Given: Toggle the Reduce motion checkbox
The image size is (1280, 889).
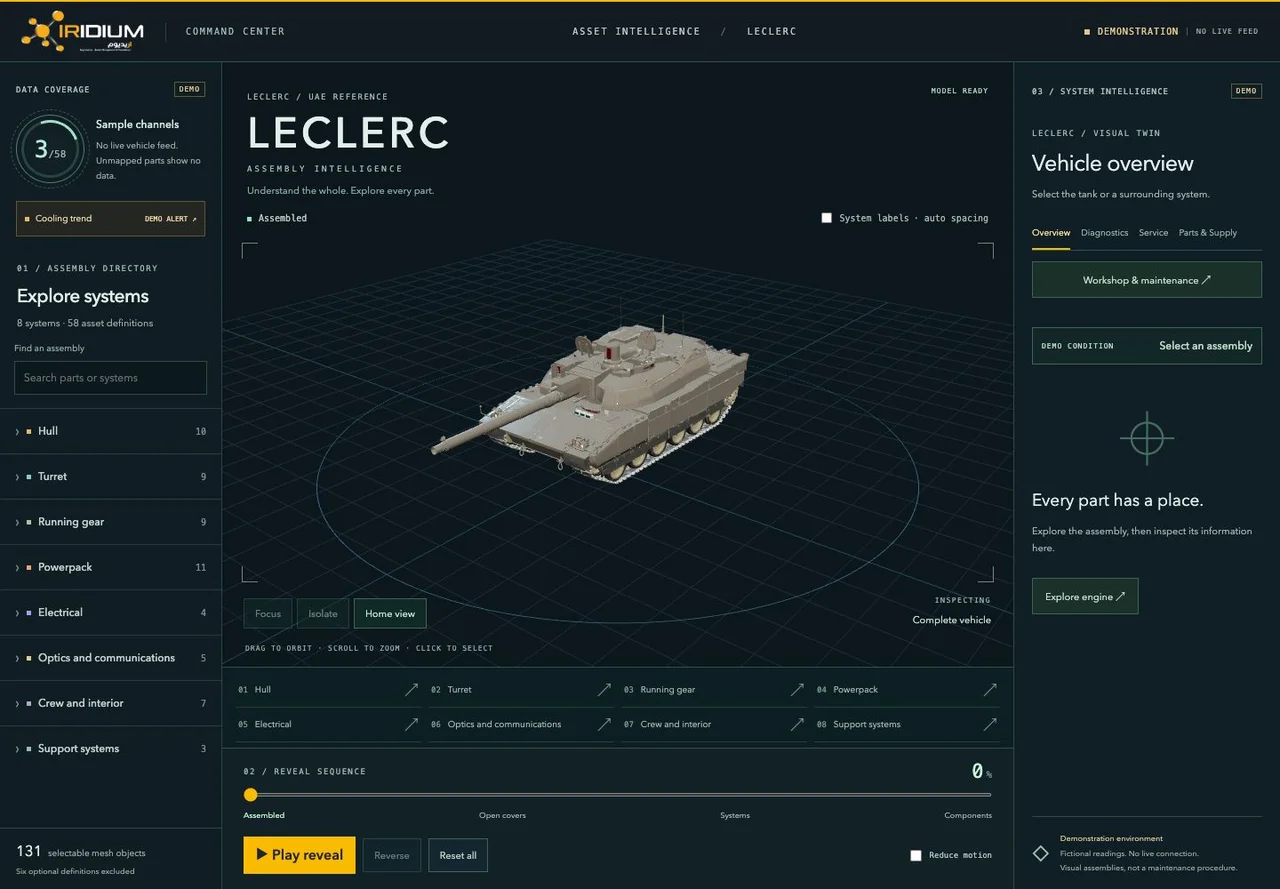Looking at the screenshot, I should 916,855.
